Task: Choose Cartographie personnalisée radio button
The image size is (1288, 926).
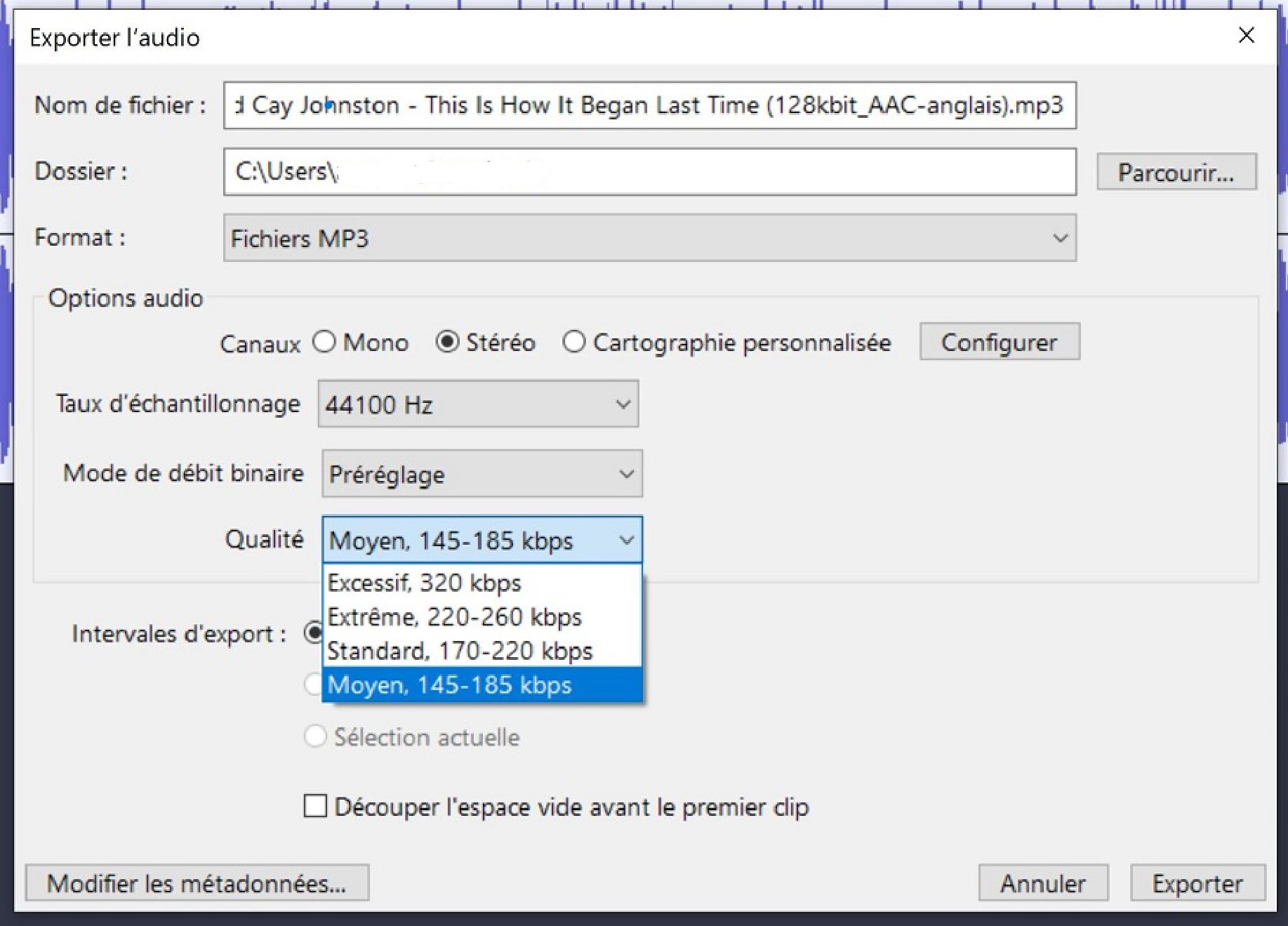Action: click(x=573, y=343)
